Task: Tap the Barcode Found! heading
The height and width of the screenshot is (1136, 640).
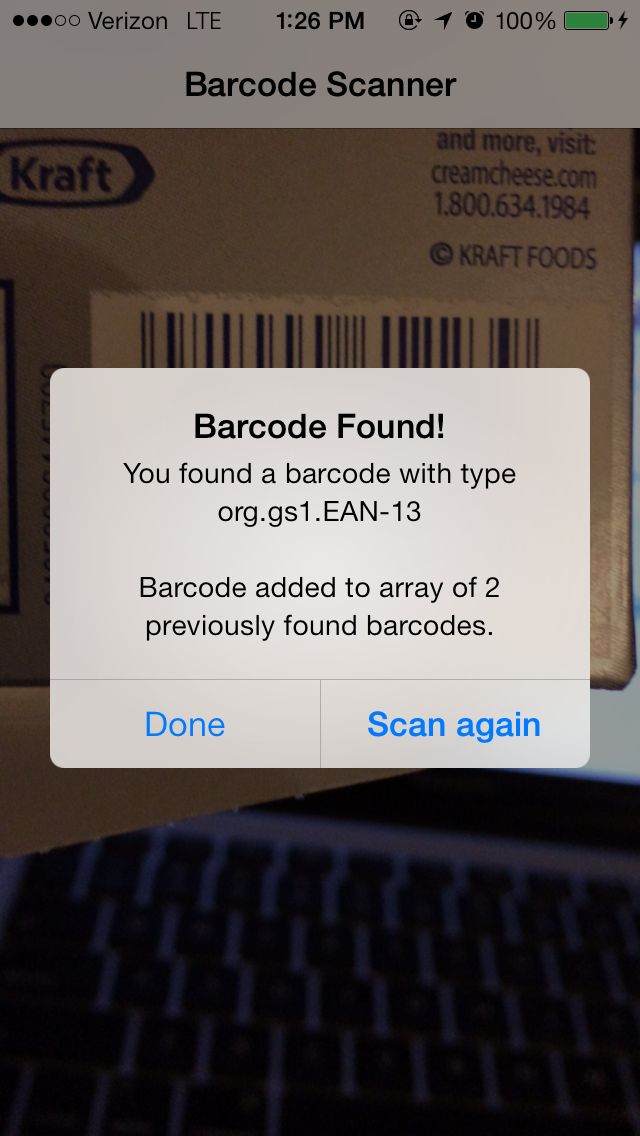Action: click(320, 427)
